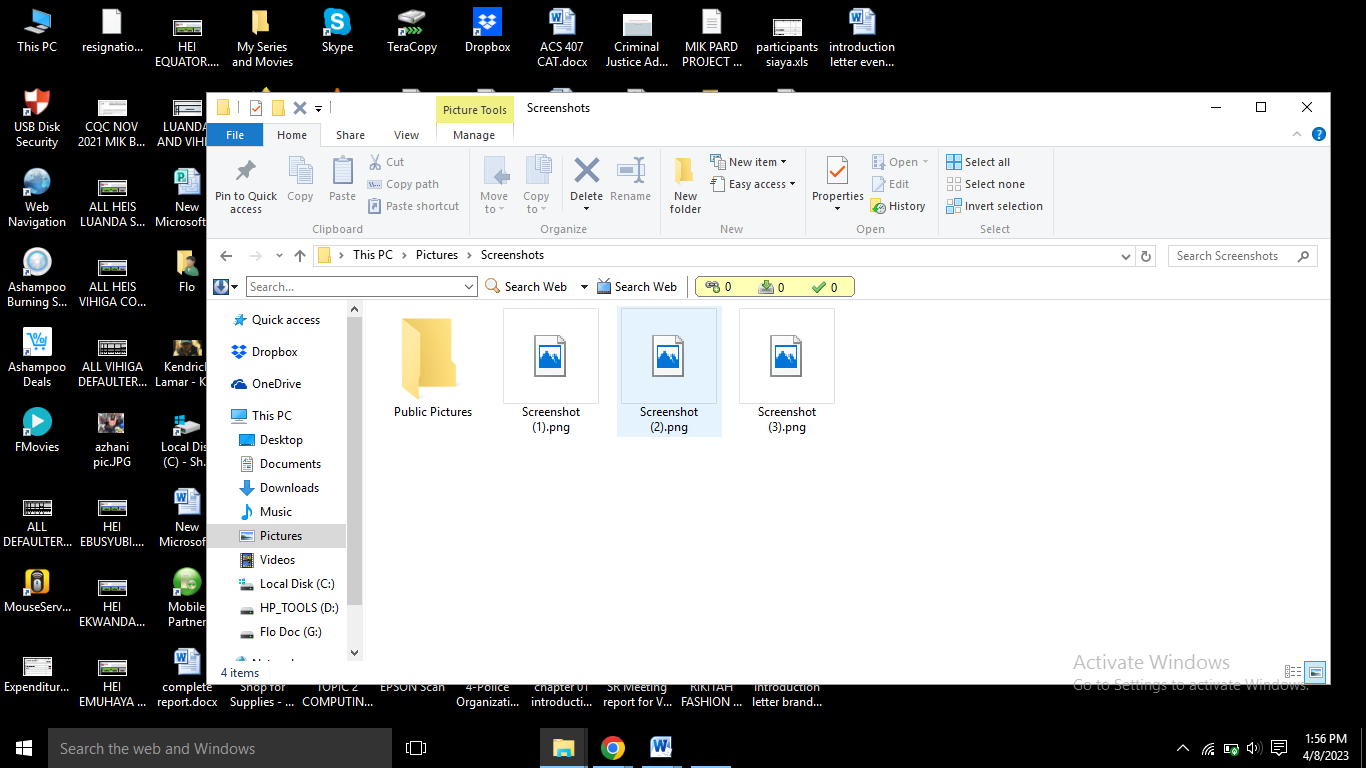Open the Recent locations dropdown arrow
The image size is (1366, 768).
[279, 257]
